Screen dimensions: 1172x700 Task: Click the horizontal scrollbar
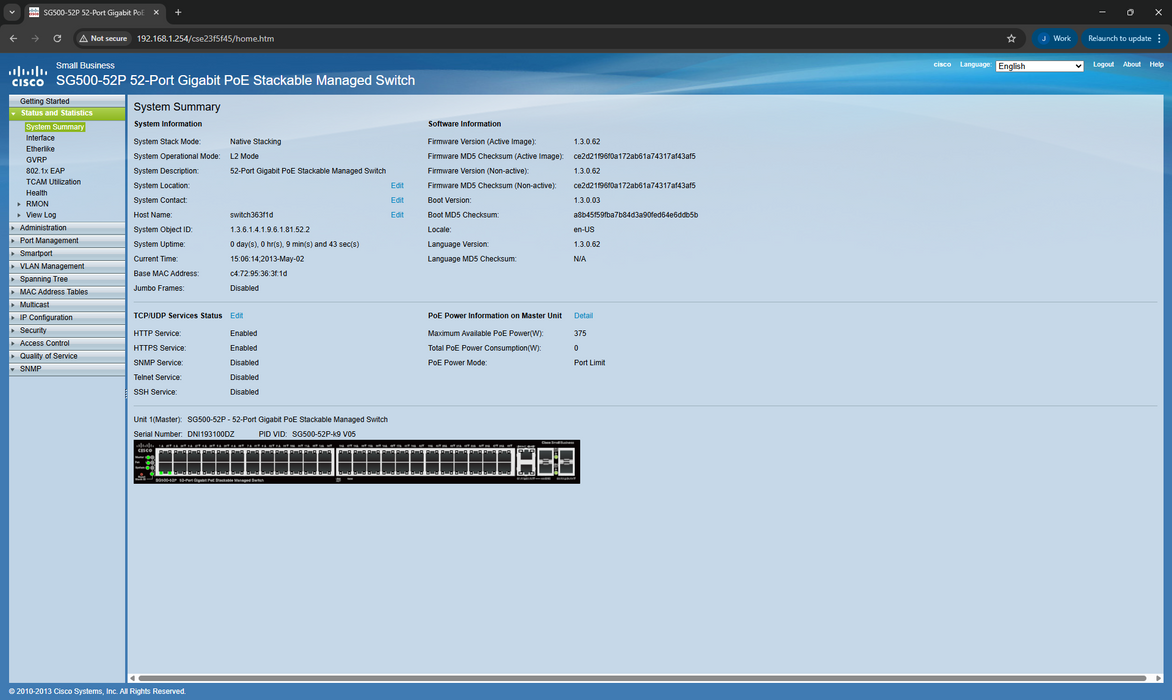(643, 678)
